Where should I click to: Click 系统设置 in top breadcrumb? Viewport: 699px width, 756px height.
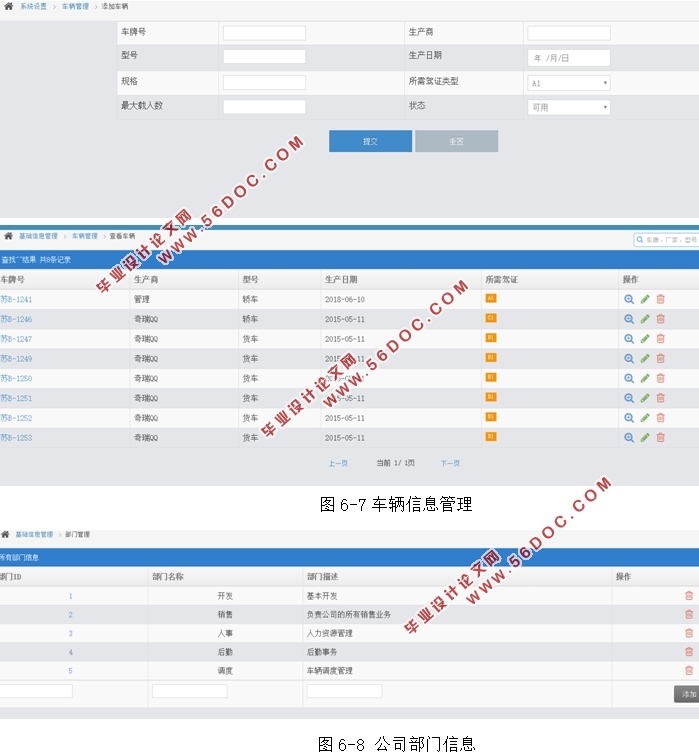(33, 6)
